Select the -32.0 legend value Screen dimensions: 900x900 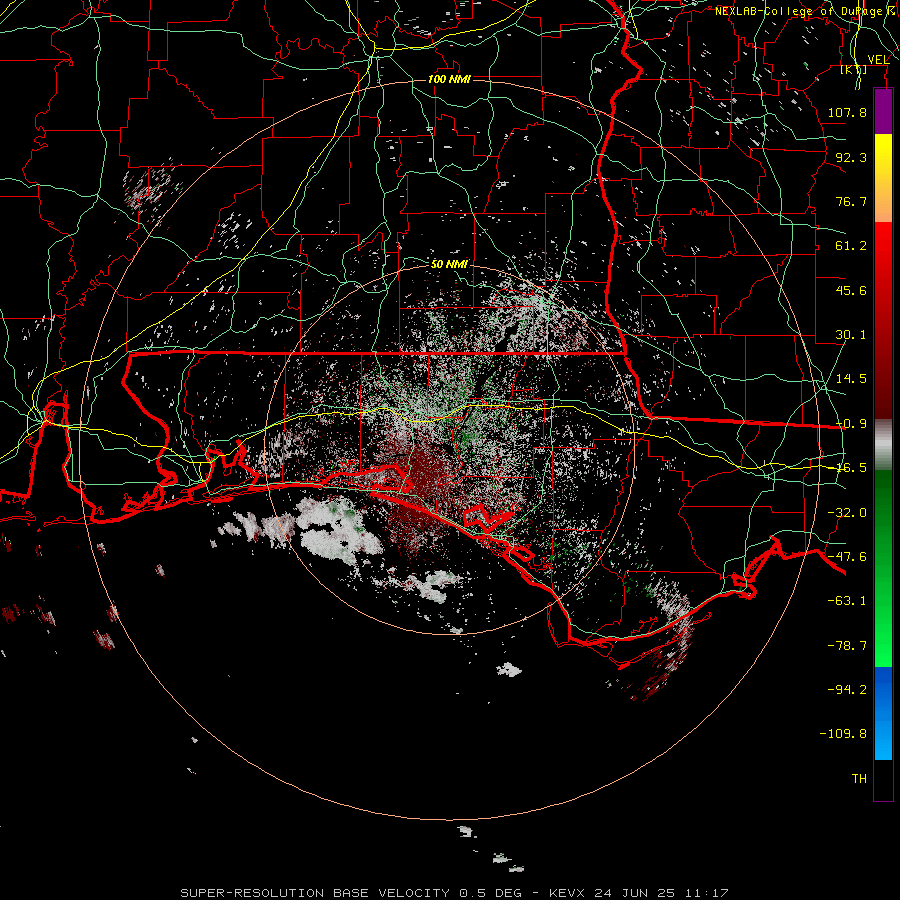847,513
